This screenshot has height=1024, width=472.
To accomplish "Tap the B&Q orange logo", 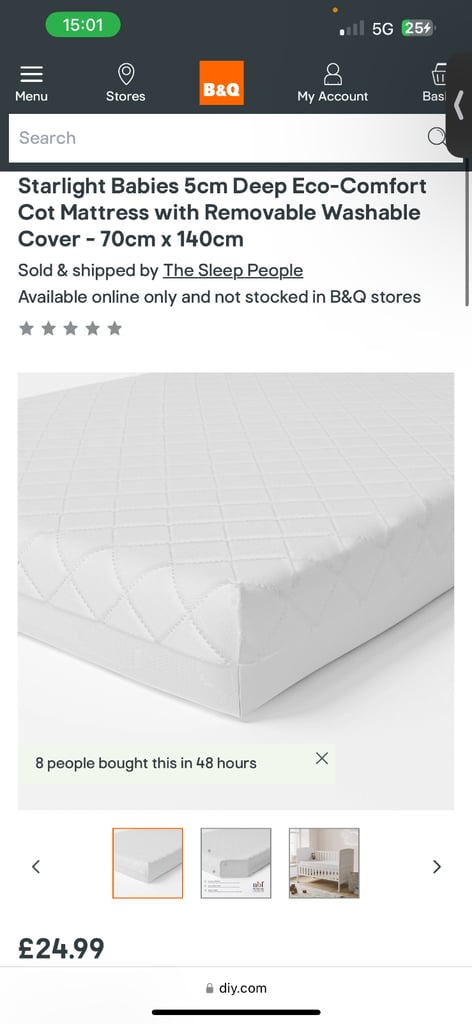I will [x=221, y=83].
